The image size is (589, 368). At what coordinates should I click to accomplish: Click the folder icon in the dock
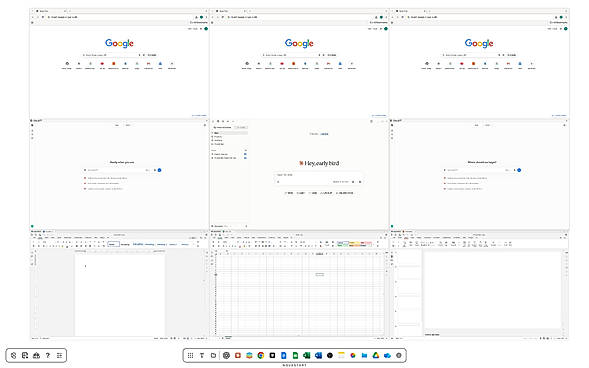213,355
